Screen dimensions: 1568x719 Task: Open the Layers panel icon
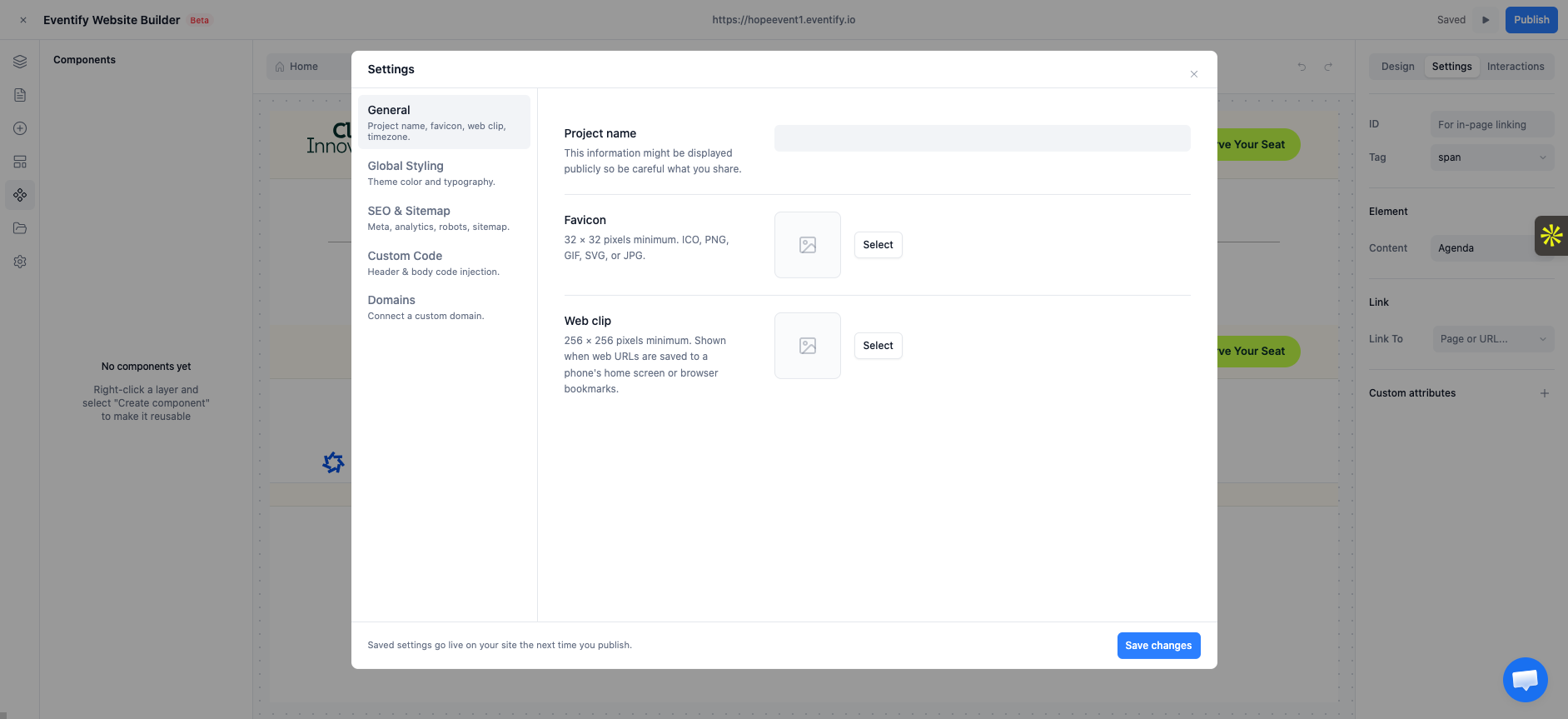tap(20, 62)
